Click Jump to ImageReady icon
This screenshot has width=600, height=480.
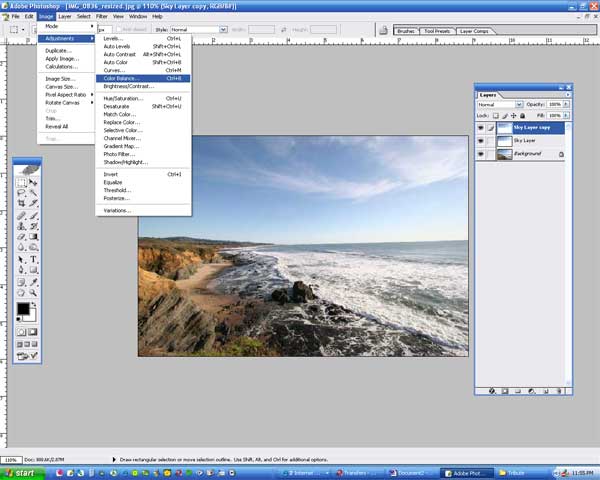tap(27, 356)
